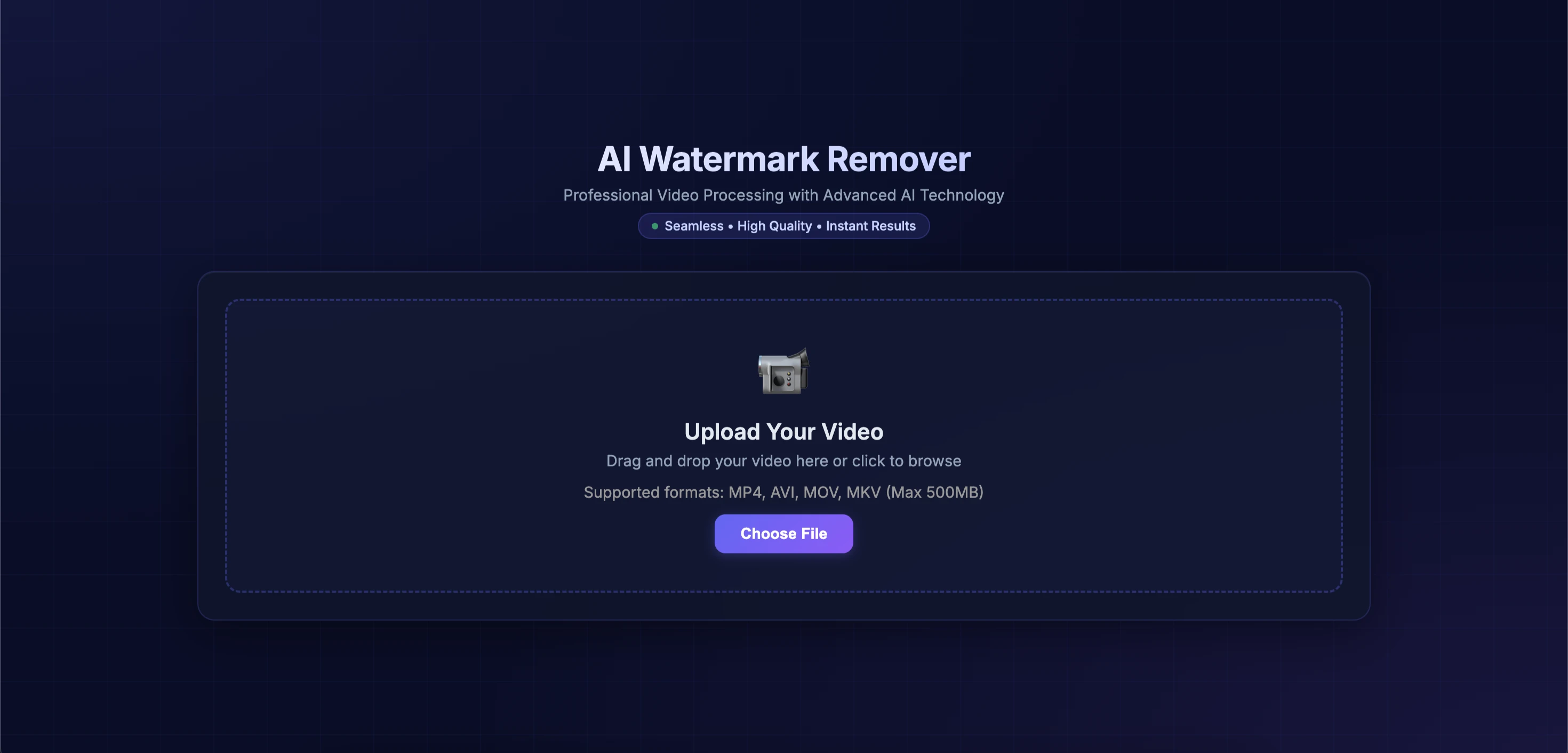Click the bullet separator after Seamless

[x=731, y=227]
